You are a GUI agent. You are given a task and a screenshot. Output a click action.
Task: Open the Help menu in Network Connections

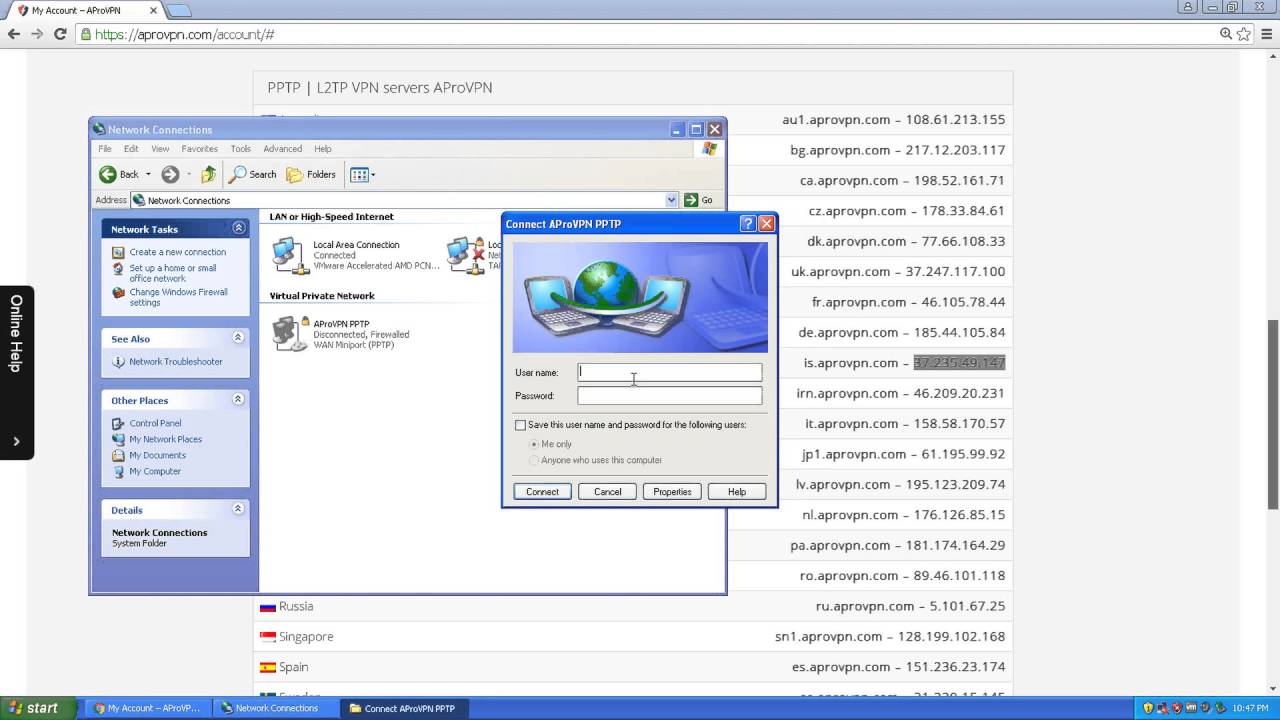323,149
